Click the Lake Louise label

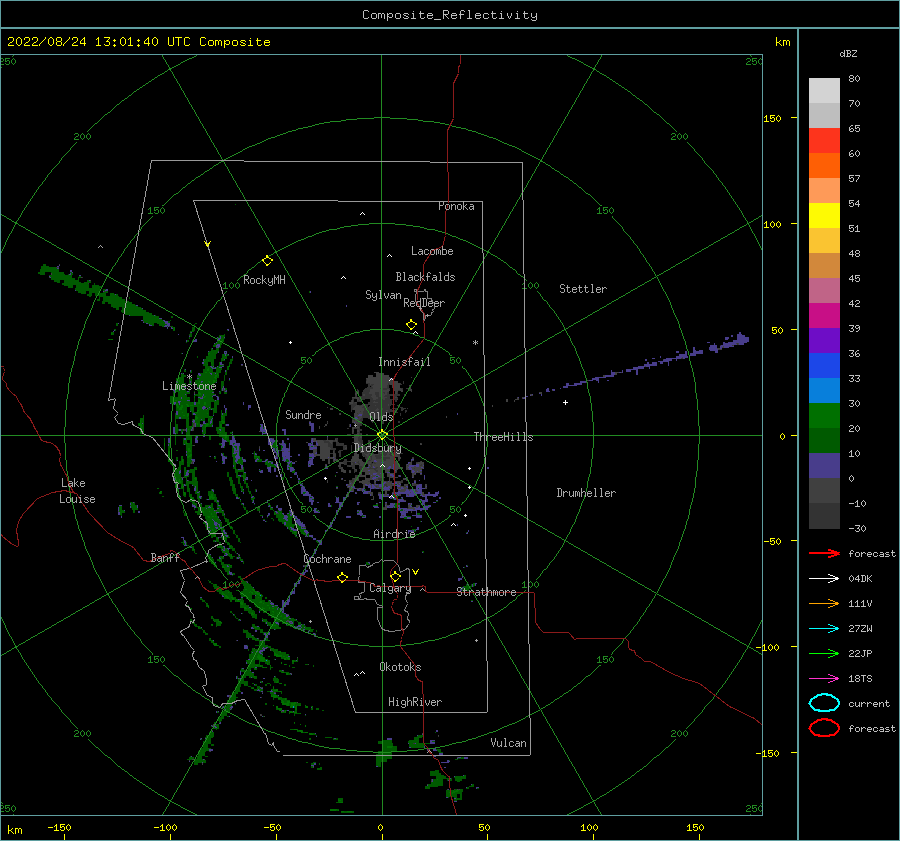77,491
